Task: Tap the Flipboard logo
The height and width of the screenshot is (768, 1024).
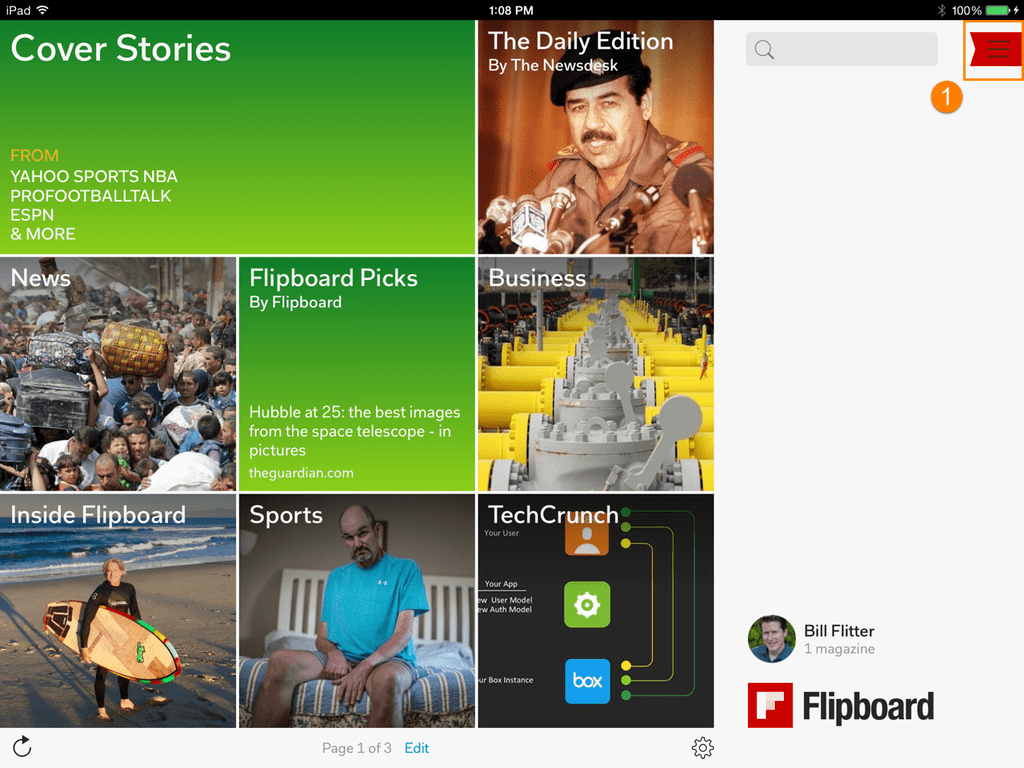Action: tap(841, 705)
